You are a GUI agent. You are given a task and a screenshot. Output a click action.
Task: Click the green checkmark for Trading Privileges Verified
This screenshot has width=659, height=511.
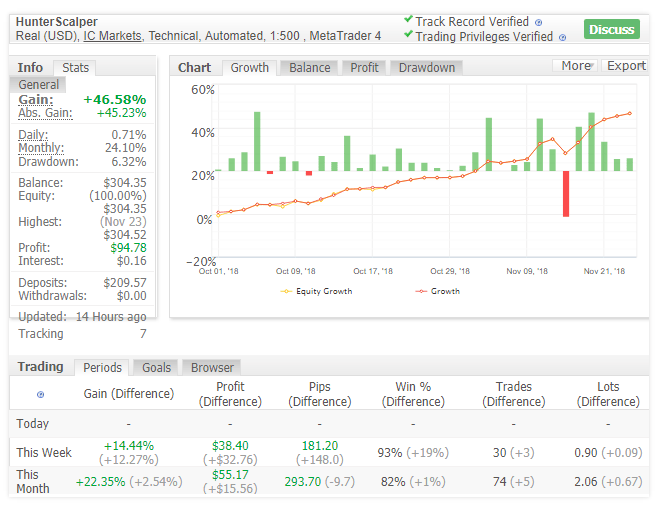click(x=408, y=35)
